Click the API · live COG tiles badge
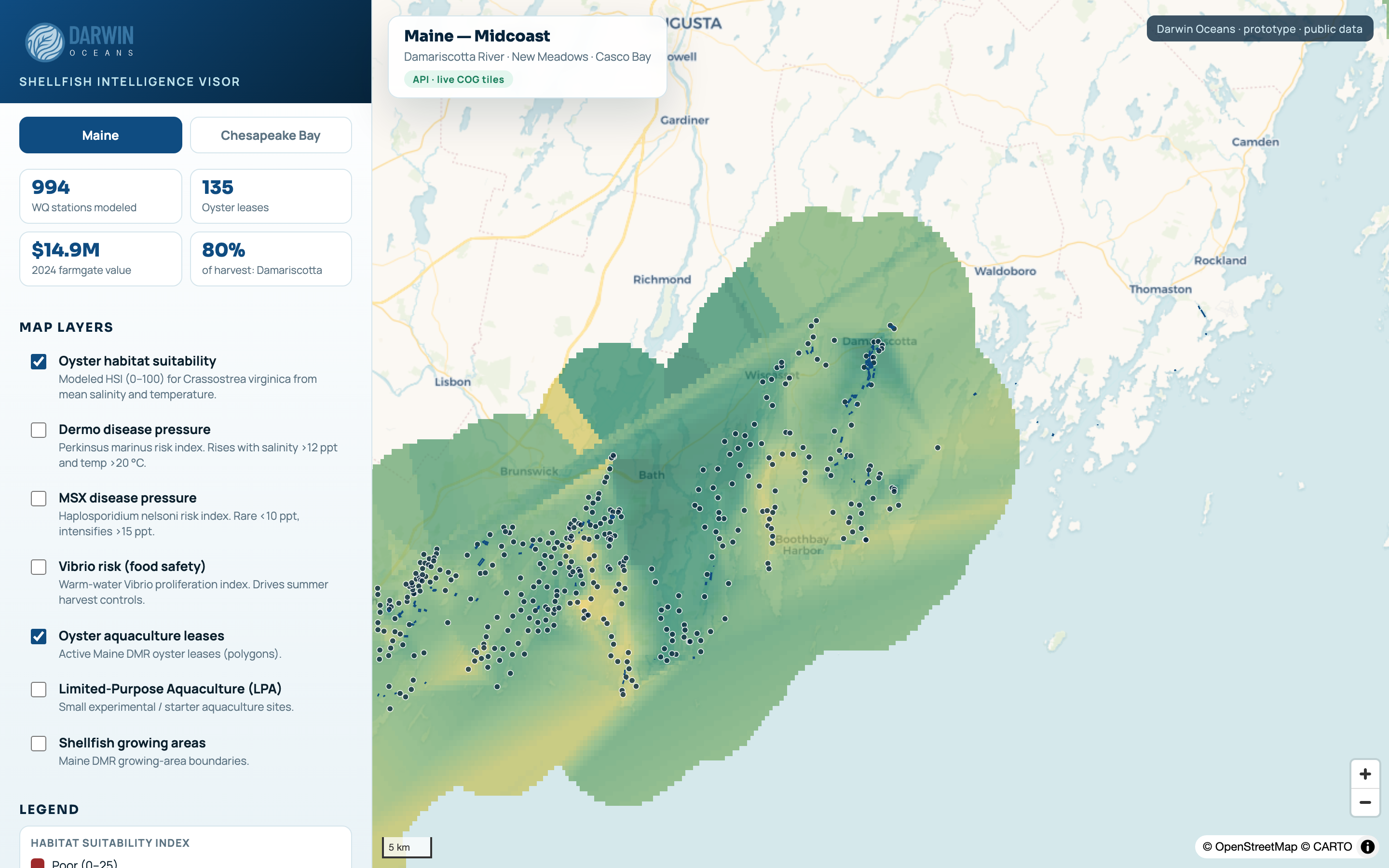The width and height of the screenshot is (1389, 868). pyautogui.click(x=458, y=80)
